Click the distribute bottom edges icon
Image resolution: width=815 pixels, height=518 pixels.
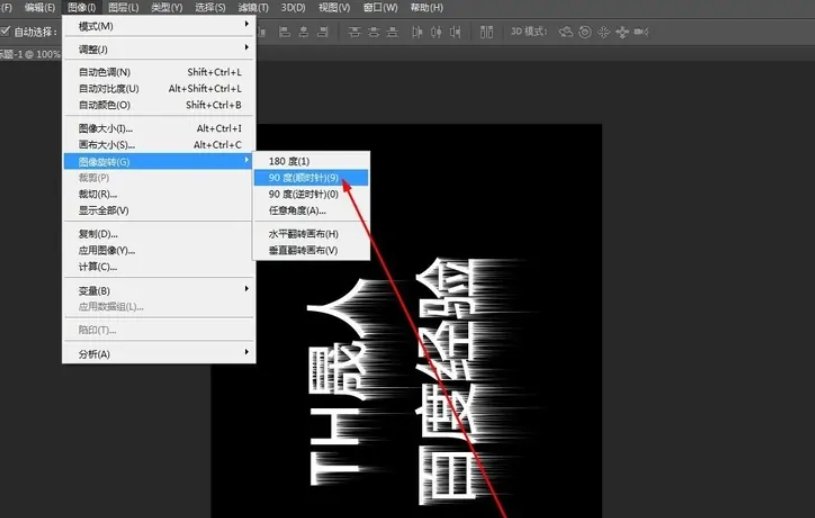pyautogui.click(x=392, y=32)
